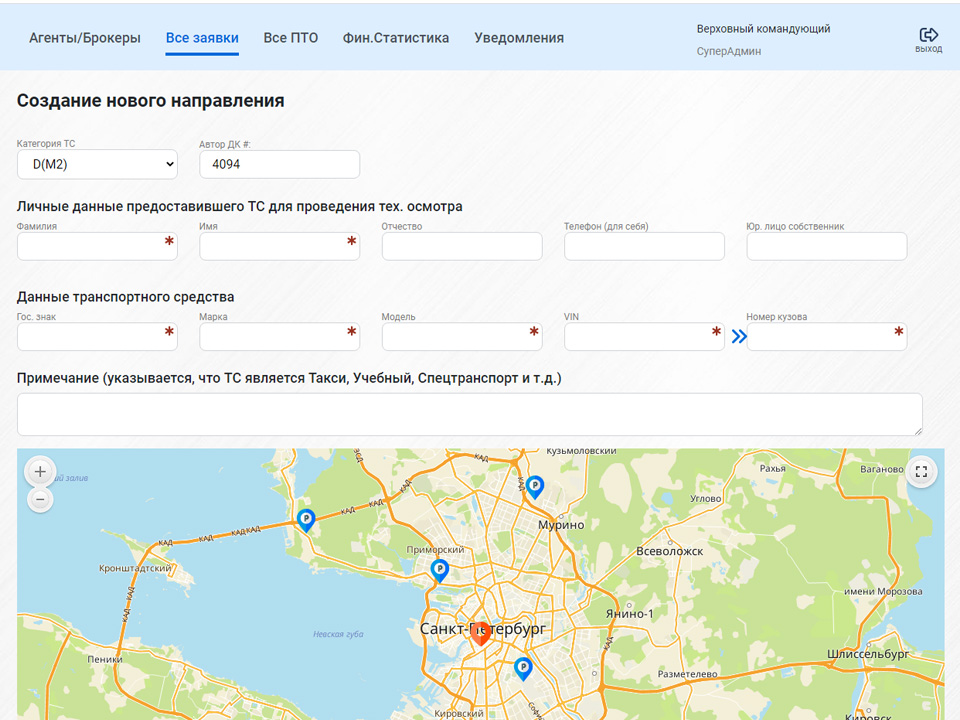Screen dimensions: 960x720
Task: Toggle fullscreen map view
Action: click(921, 471)
